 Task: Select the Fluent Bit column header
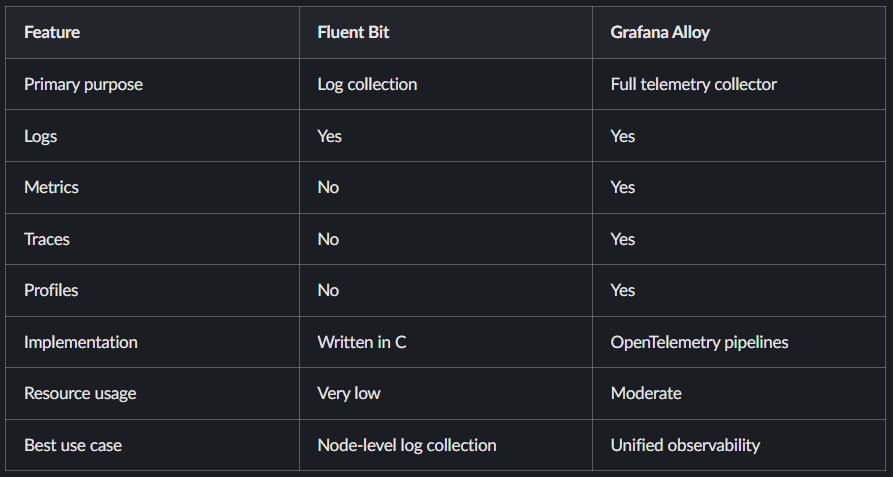click(353, 32)
